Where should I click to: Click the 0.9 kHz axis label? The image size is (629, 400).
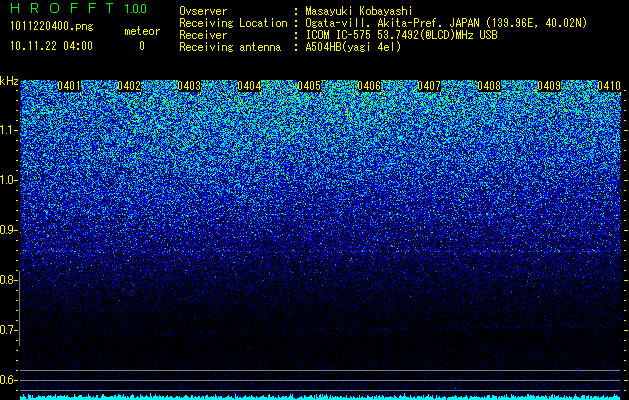tap(9, 230)
